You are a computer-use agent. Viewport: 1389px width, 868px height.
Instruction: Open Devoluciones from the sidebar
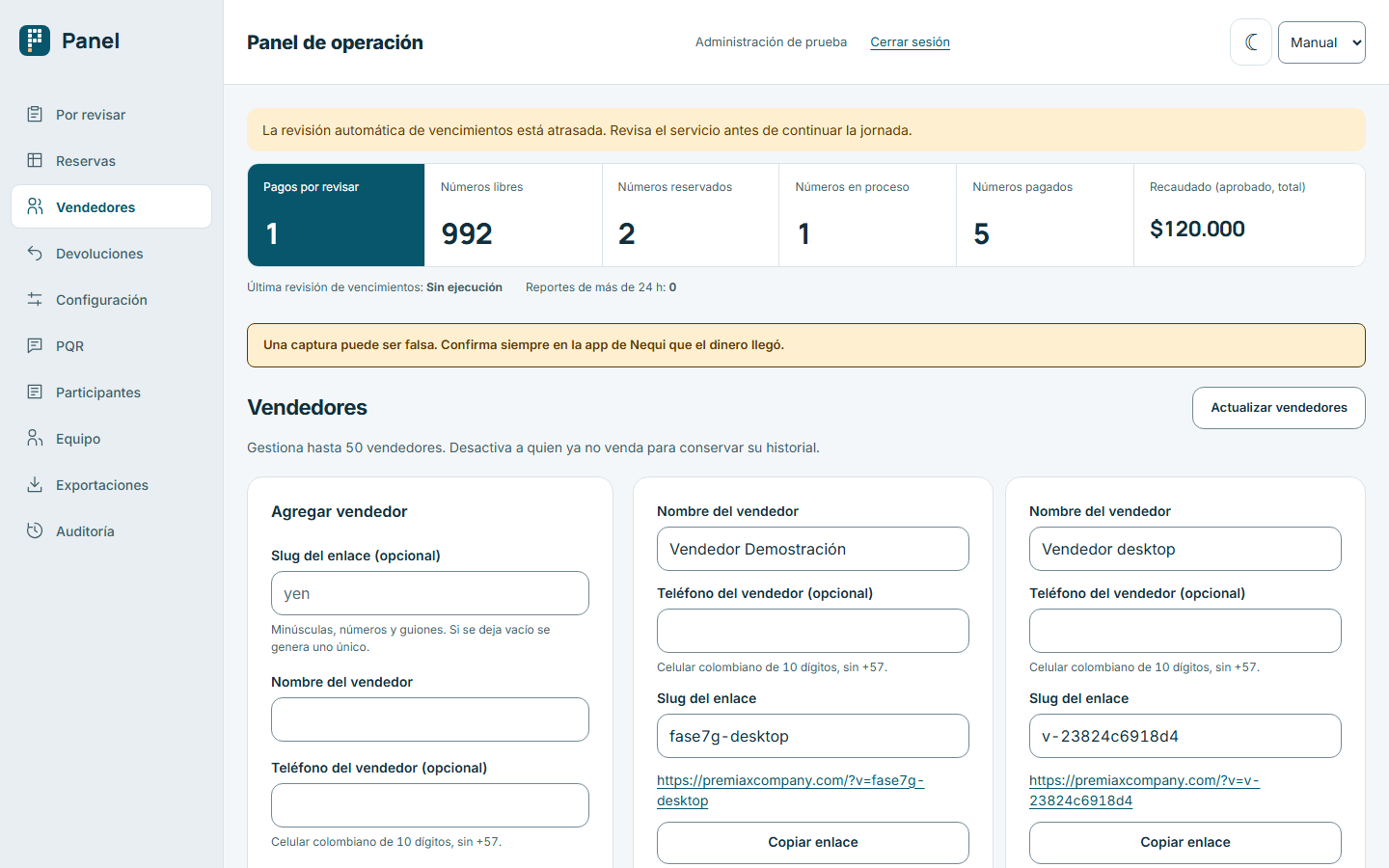pyautogui.click(x=111, y=254)
